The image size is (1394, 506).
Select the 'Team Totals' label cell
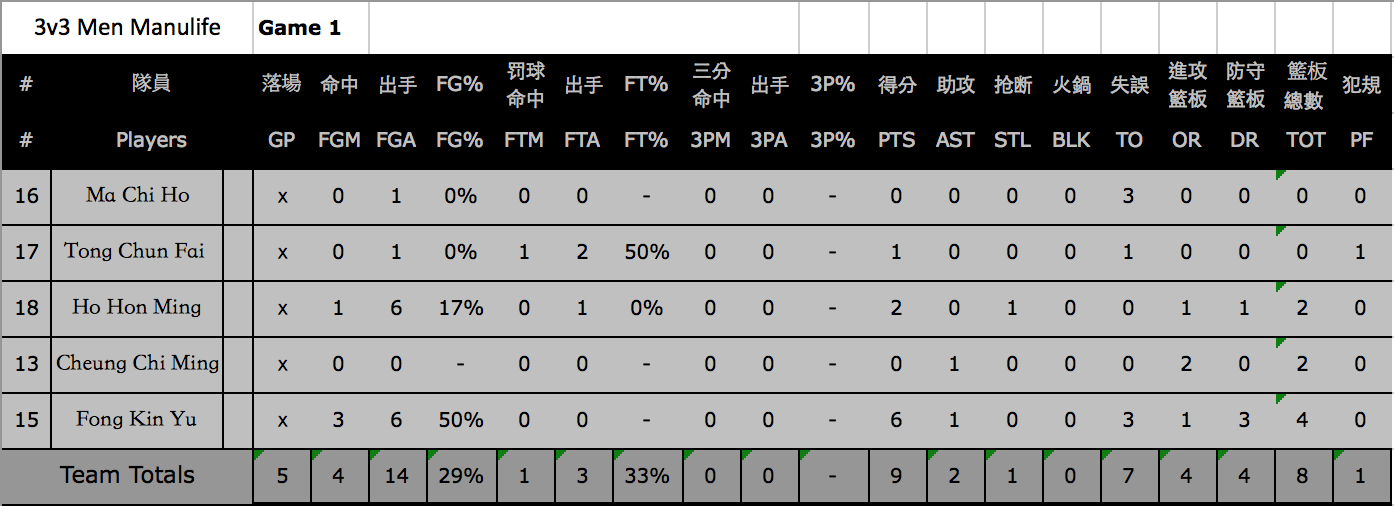tap(127, 476)
